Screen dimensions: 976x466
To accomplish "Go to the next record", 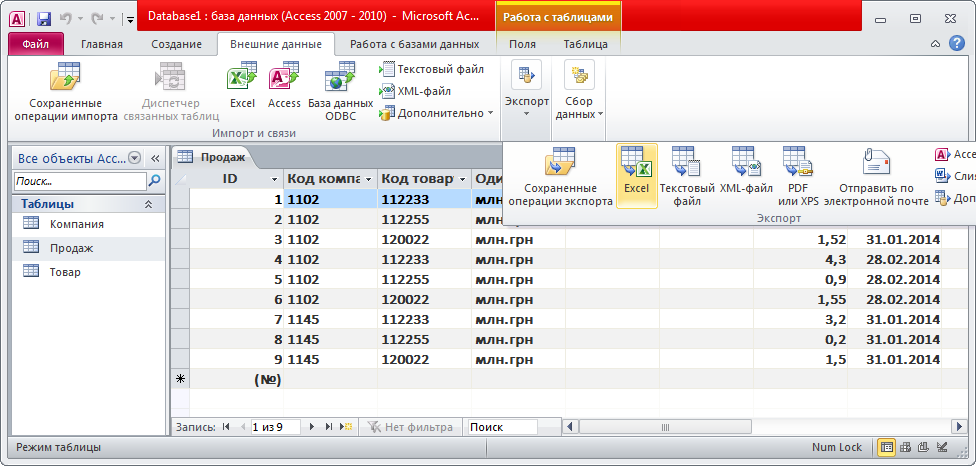I will coord(312,427).
